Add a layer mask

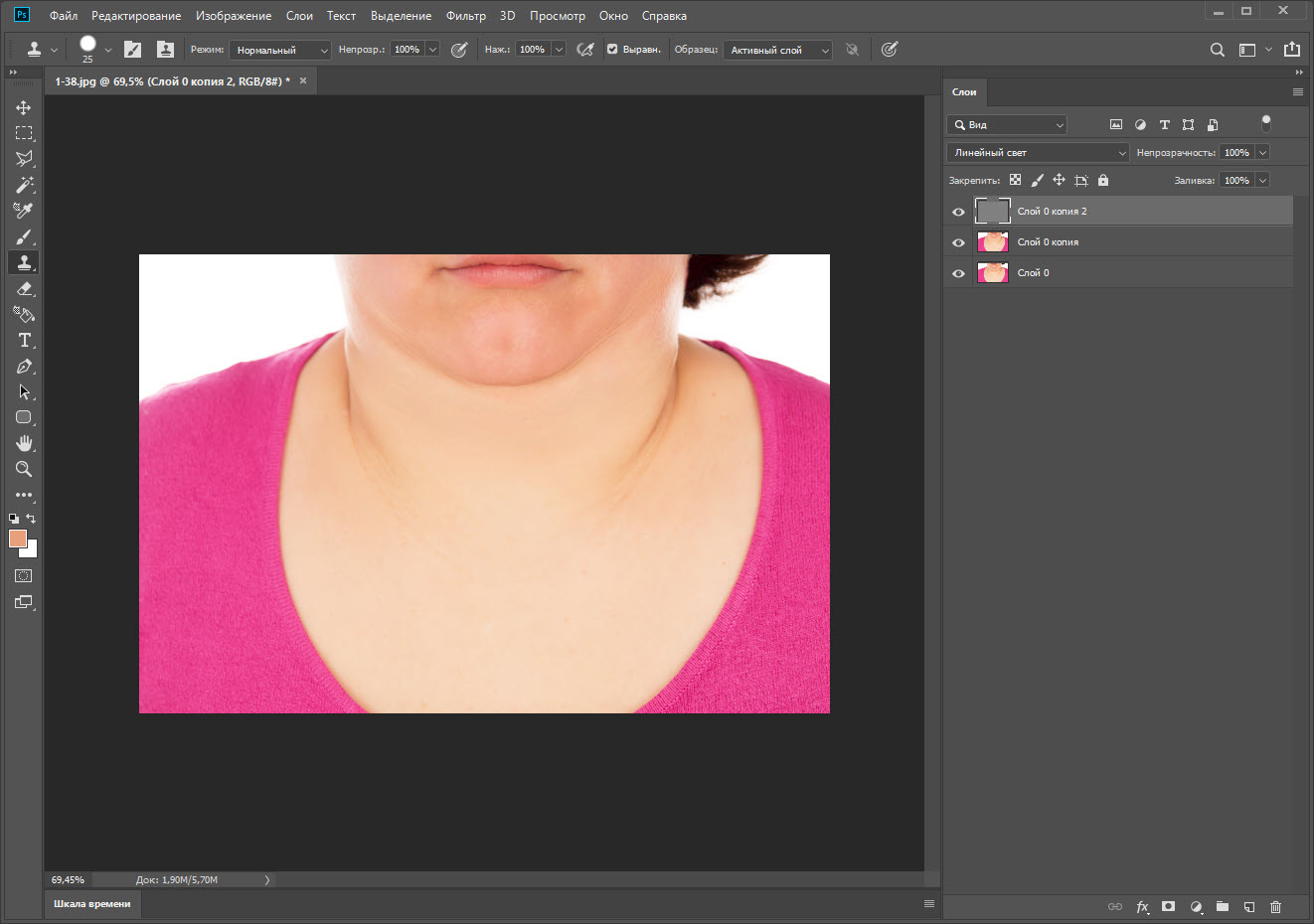(1169, 907)
